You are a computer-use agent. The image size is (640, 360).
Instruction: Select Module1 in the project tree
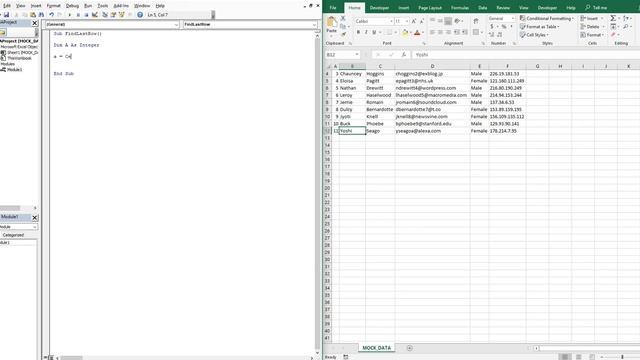(14, 70)
